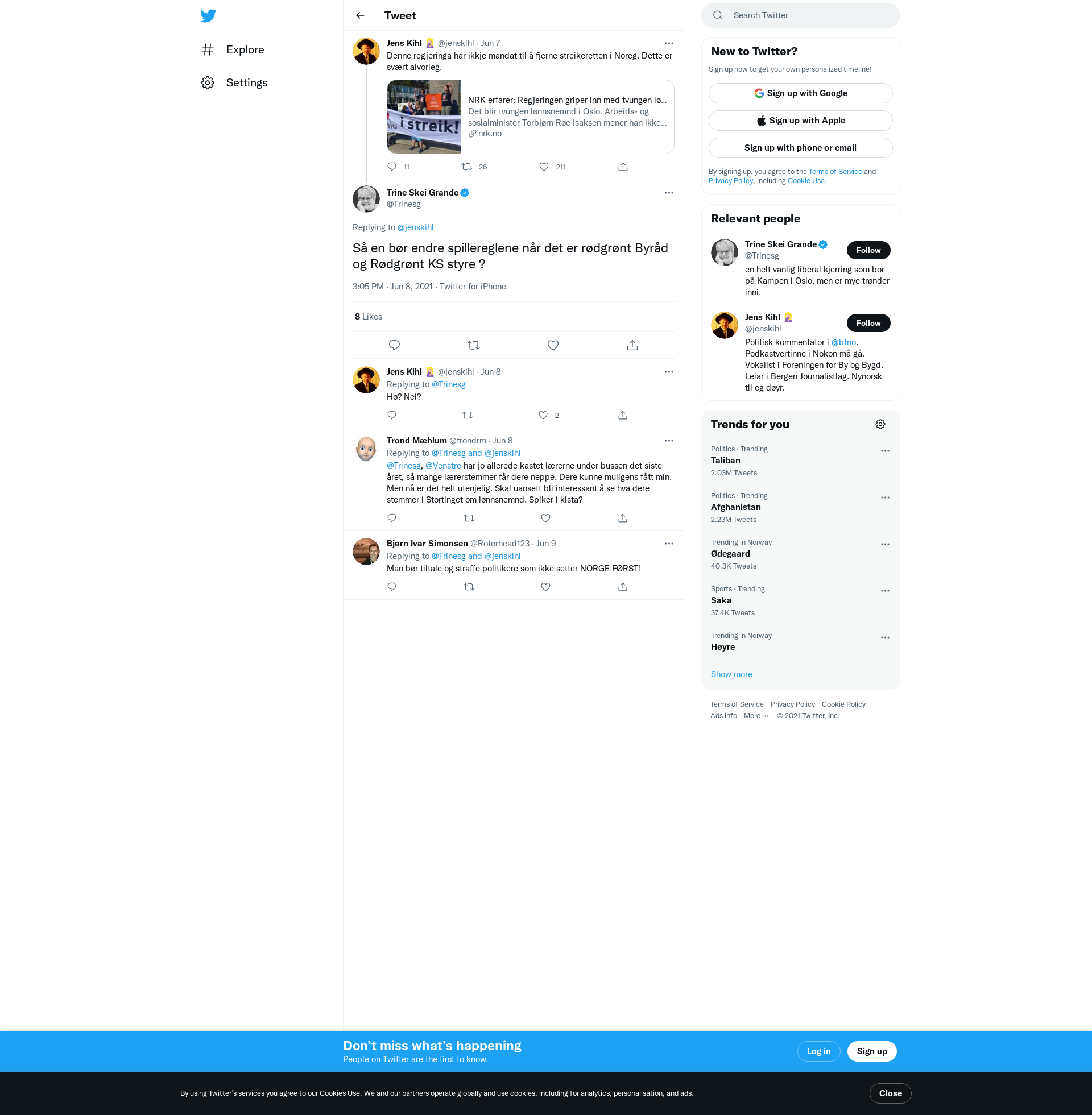The height and width of the screenshot is (1115, 1092).
Task: Share the 'Hø? Nei?' tweet
Action: [623, 415]
